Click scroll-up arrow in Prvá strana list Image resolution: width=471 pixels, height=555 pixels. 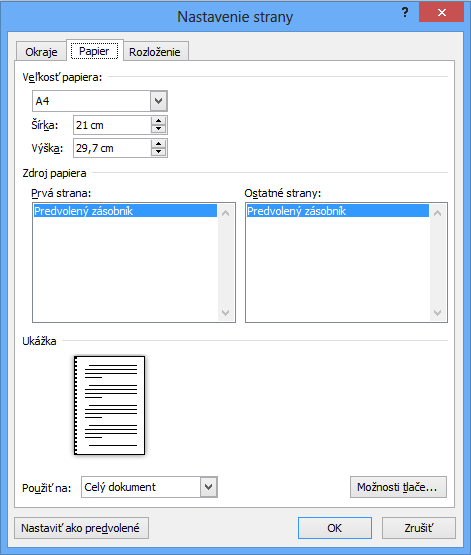pos(226,213)
